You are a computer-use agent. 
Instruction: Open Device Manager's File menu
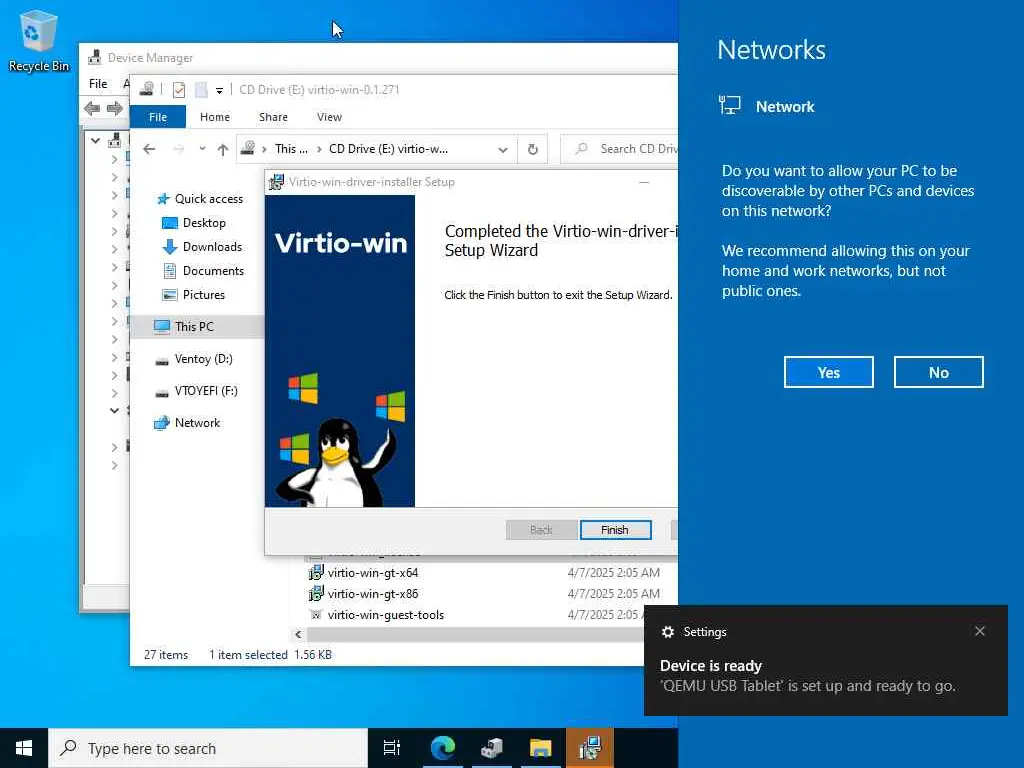(x=98, y=84)
